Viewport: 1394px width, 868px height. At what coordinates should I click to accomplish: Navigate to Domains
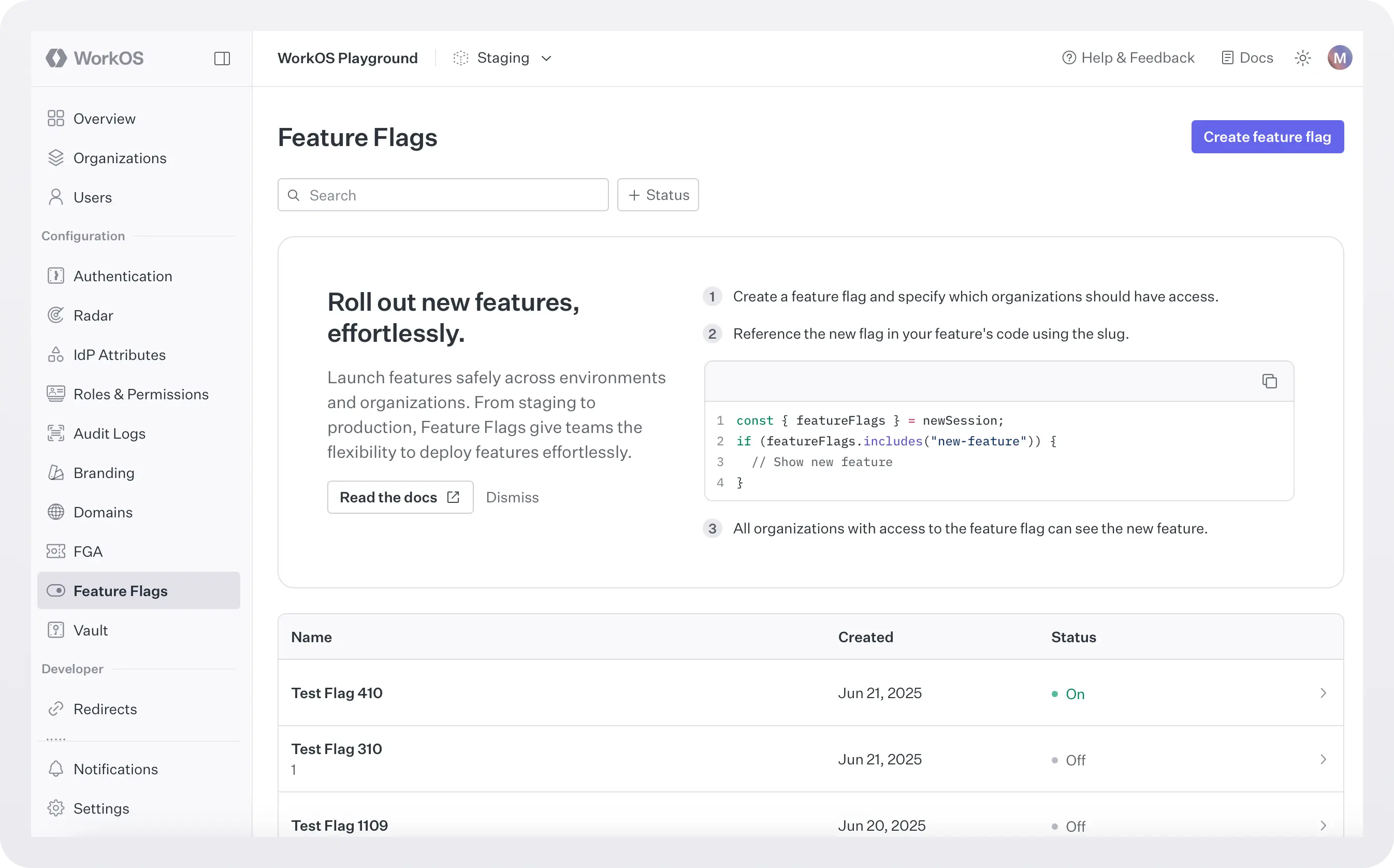tap(138, 512)
